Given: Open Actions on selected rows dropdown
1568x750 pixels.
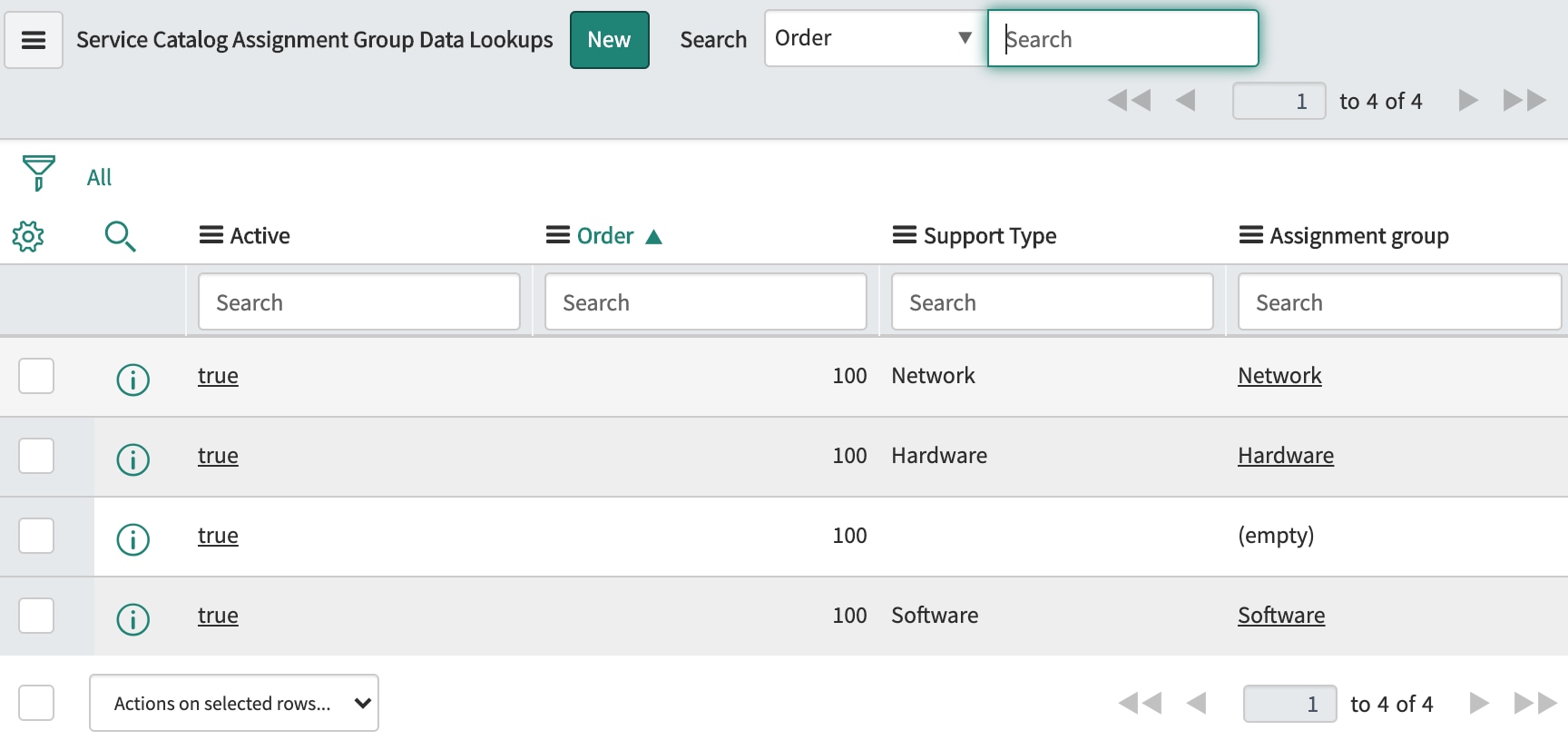Looking at the screenshot, I should 234,703.
